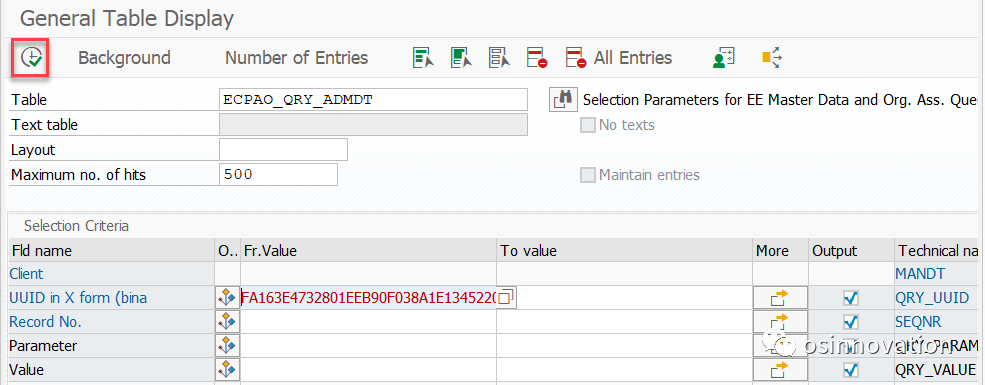Select the Client field name cell
The image size is (985, 385).
pos(110,274)
